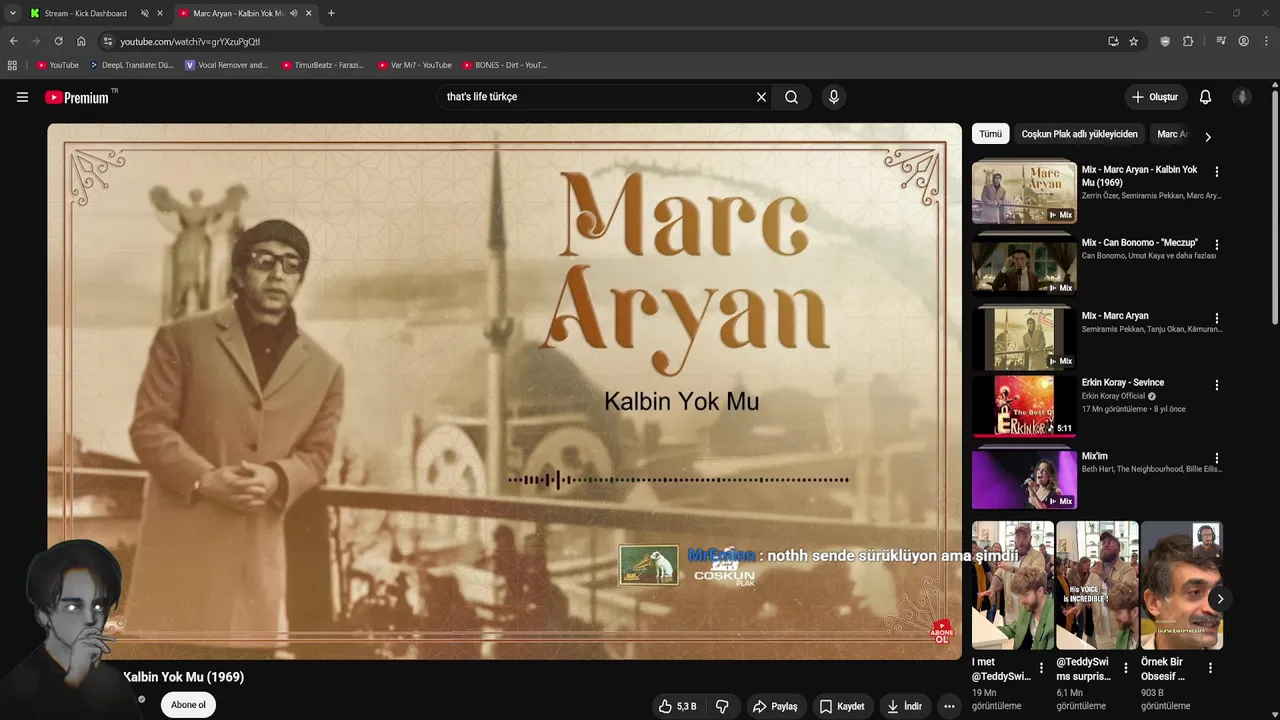This screenshot has width=1280, height=720.
Task: Click inside the 'that's life türkçe' search field
Action: click(595, 97)
